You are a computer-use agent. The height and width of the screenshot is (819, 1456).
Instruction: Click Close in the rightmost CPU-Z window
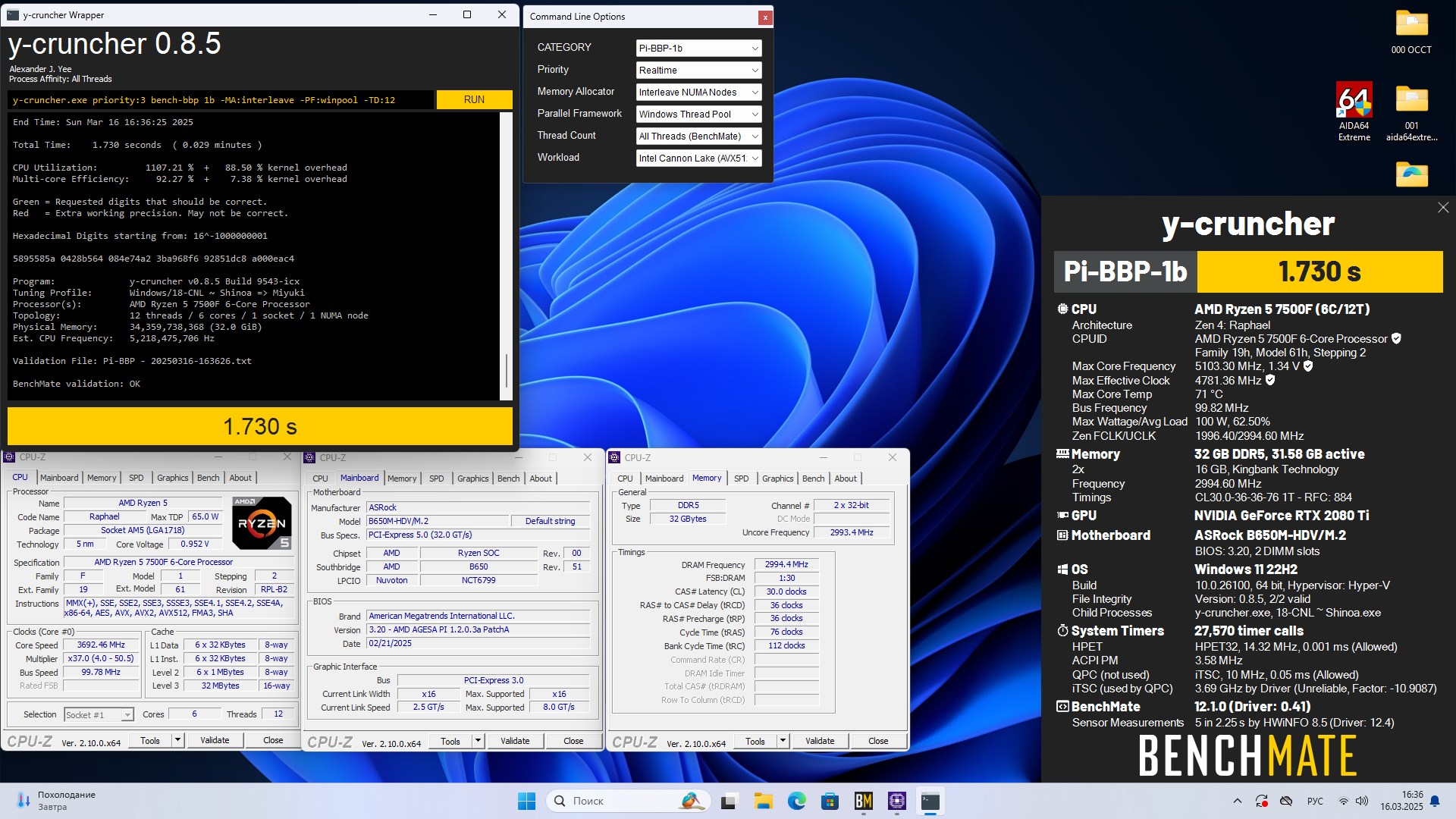pos(878,740)
